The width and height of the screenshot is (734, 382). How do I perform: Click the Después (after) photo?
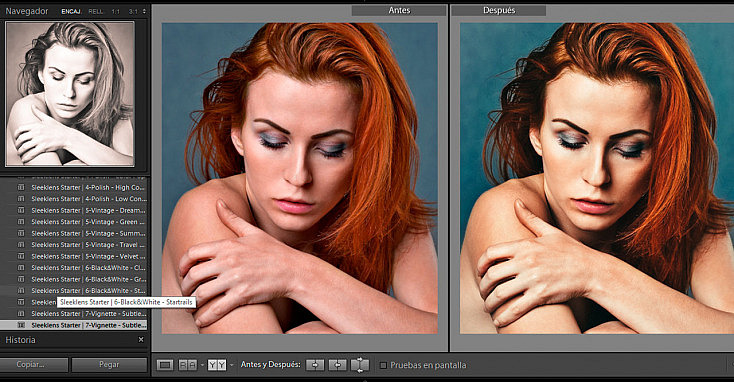(x=597, y=178)
